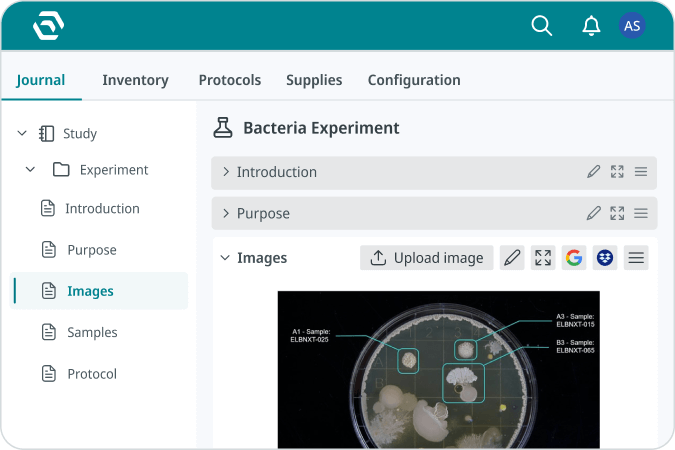The width and height of the screenshot is (675, 450).
Task: Open Introduction in the sidebar
Action: click(x=102, y=208)
